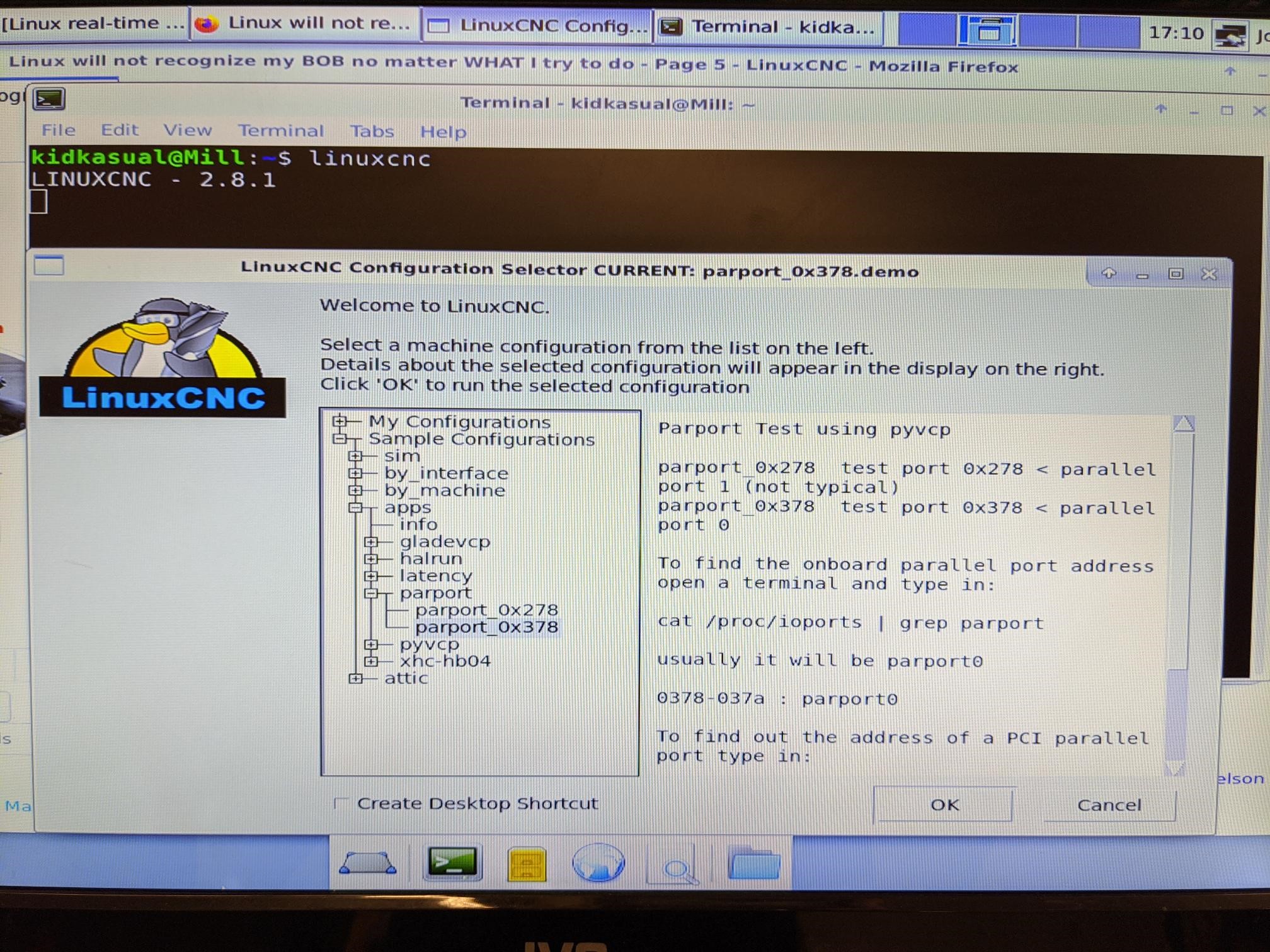Expand the xhc-hb04 tree node

(371, 660)
